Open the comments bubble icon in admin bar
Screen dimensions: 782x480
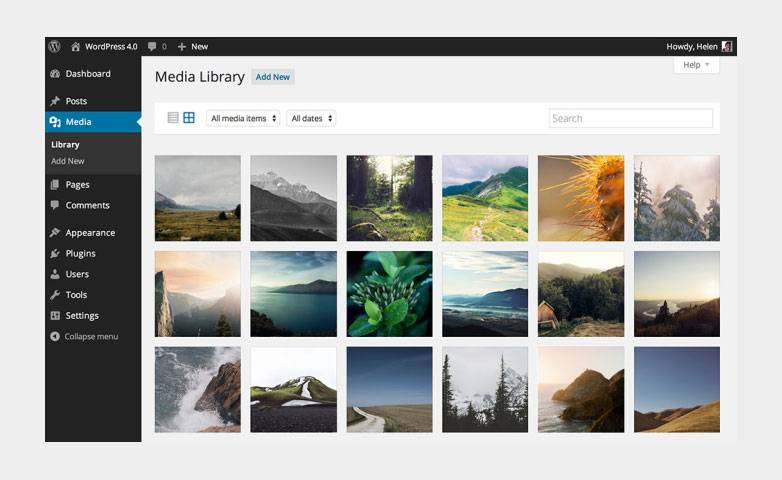tap(152, 46)
